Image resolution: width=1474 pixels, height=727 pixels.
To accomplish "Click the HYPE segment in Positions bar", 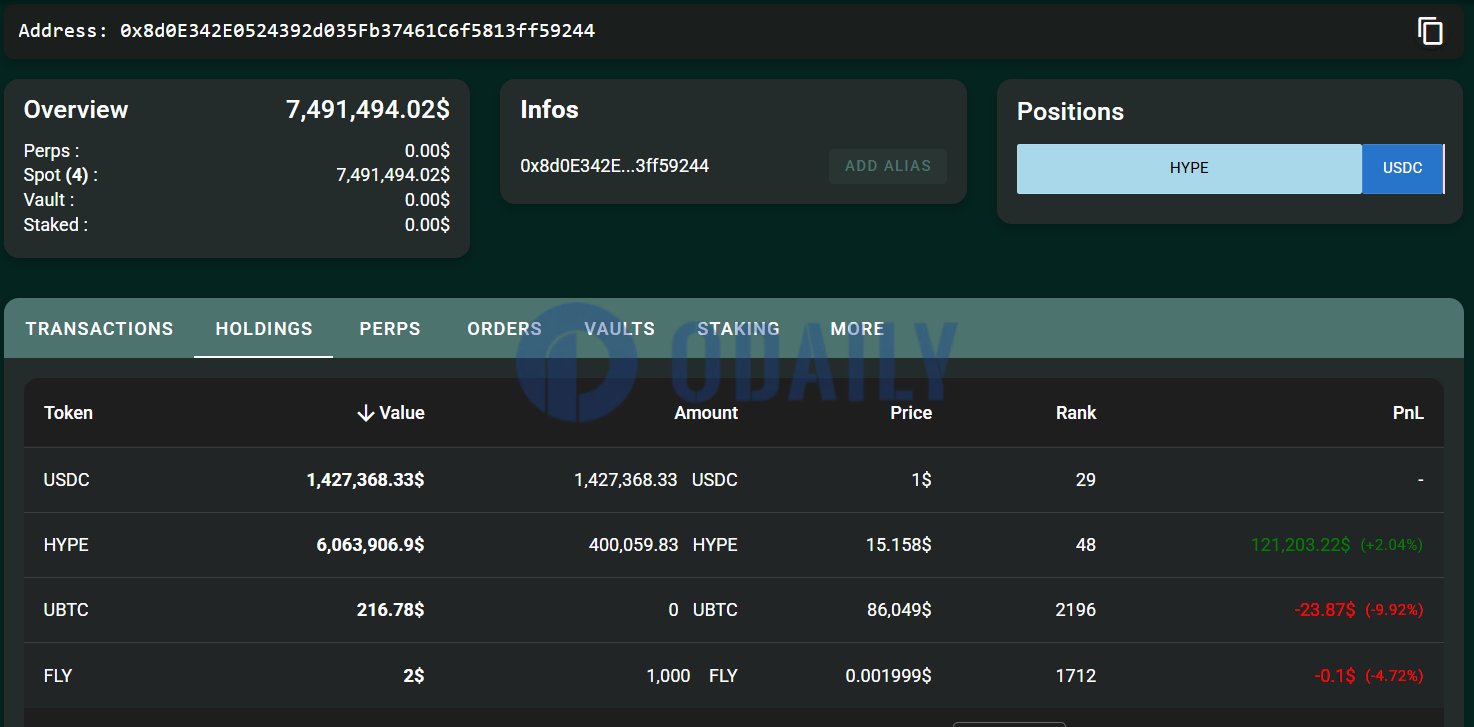I will click(1189, 169).
